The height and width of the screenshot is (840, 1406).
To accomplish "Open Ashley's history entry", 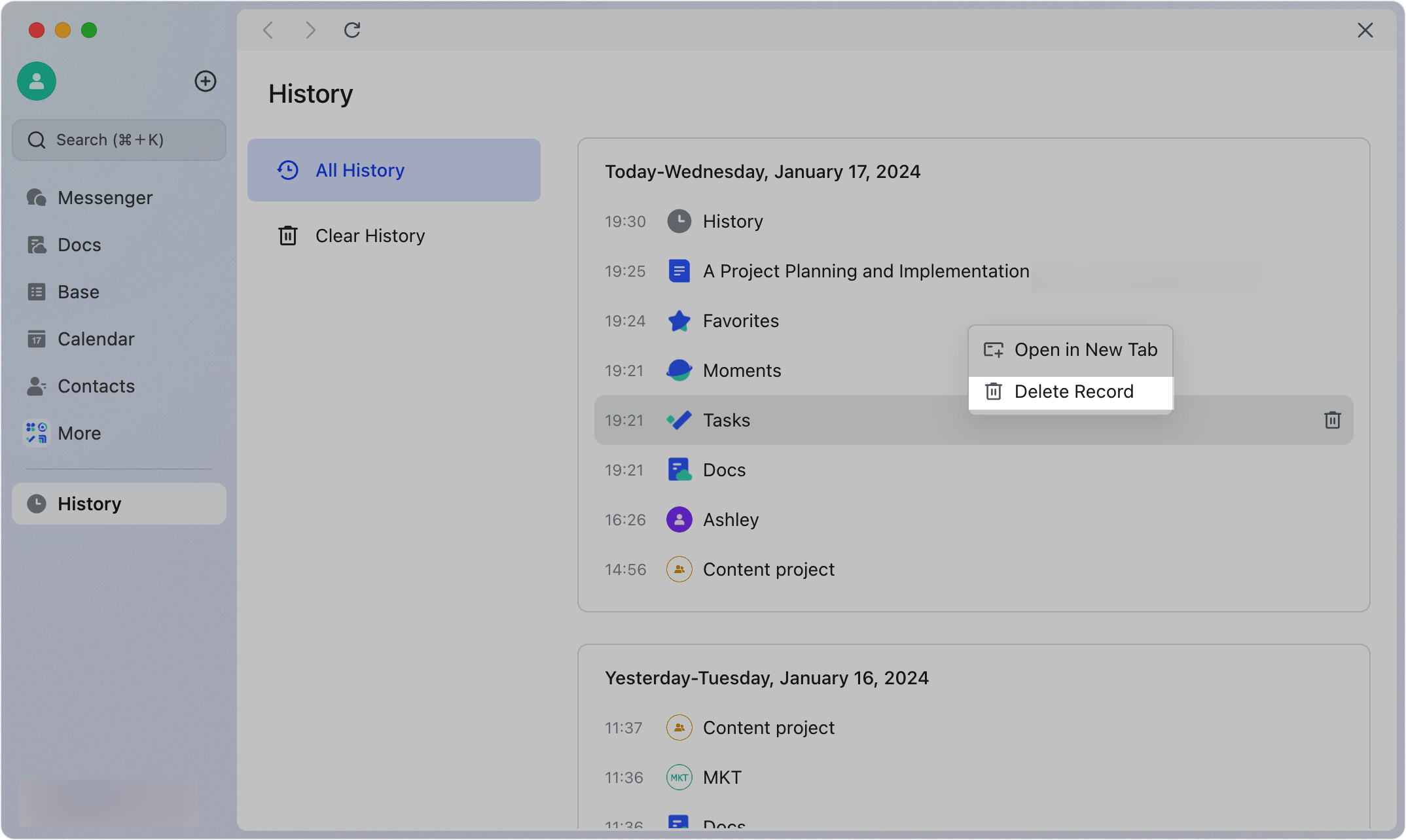I will [x=730, y=519].
